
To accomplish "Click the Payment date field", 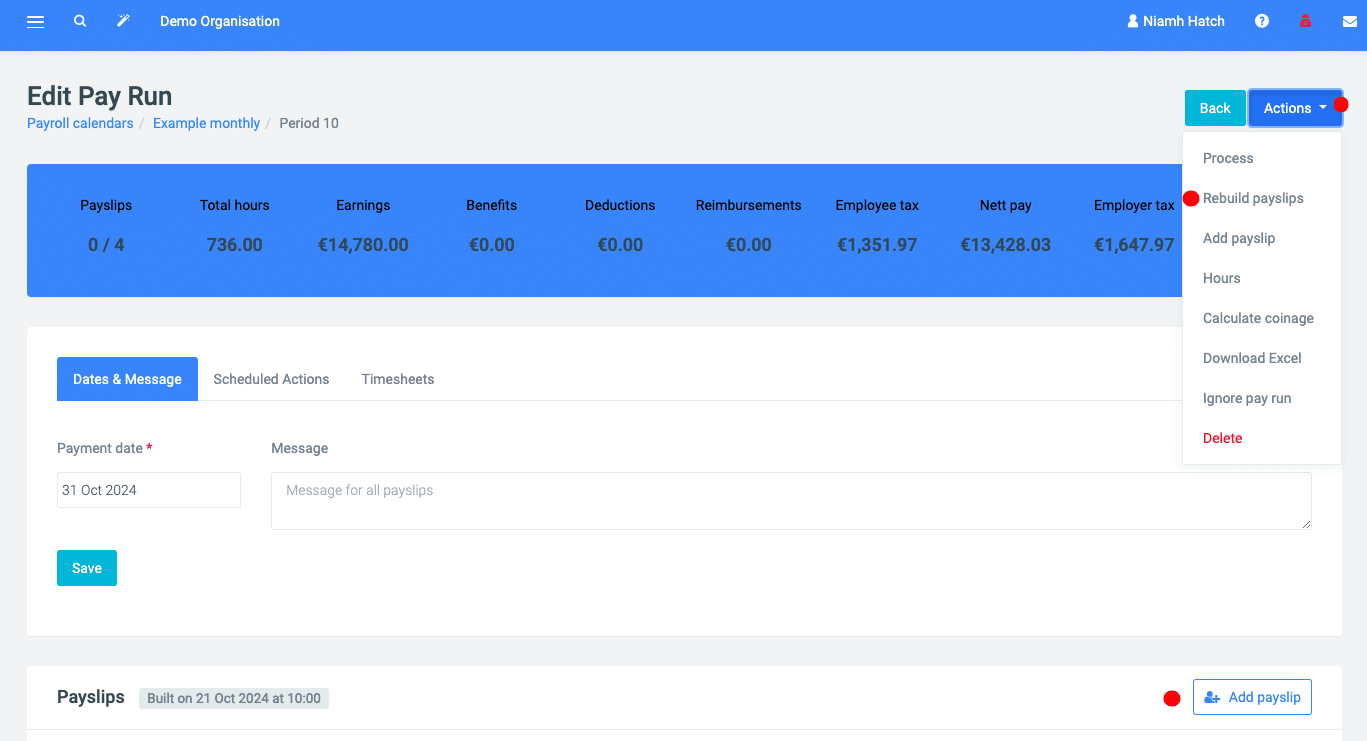I will click(x=148, y=490).
